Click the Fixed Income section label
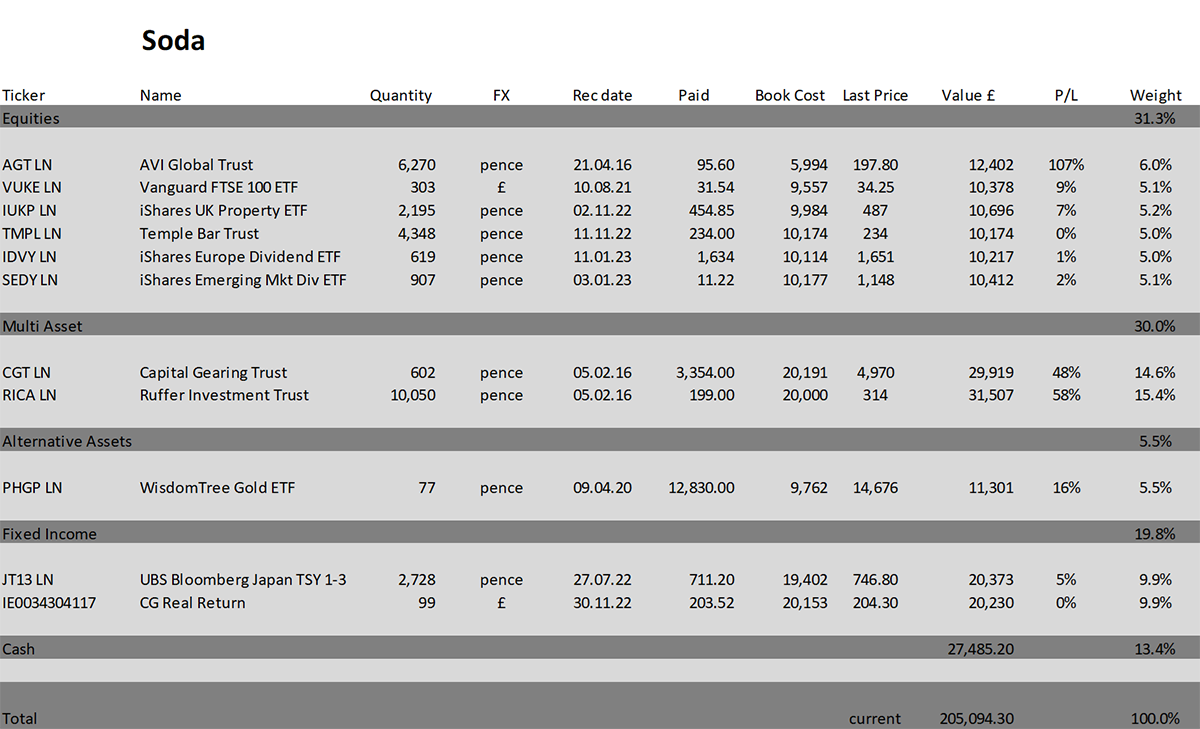Screen dimensions: 1200x729 tap(50, 534)
